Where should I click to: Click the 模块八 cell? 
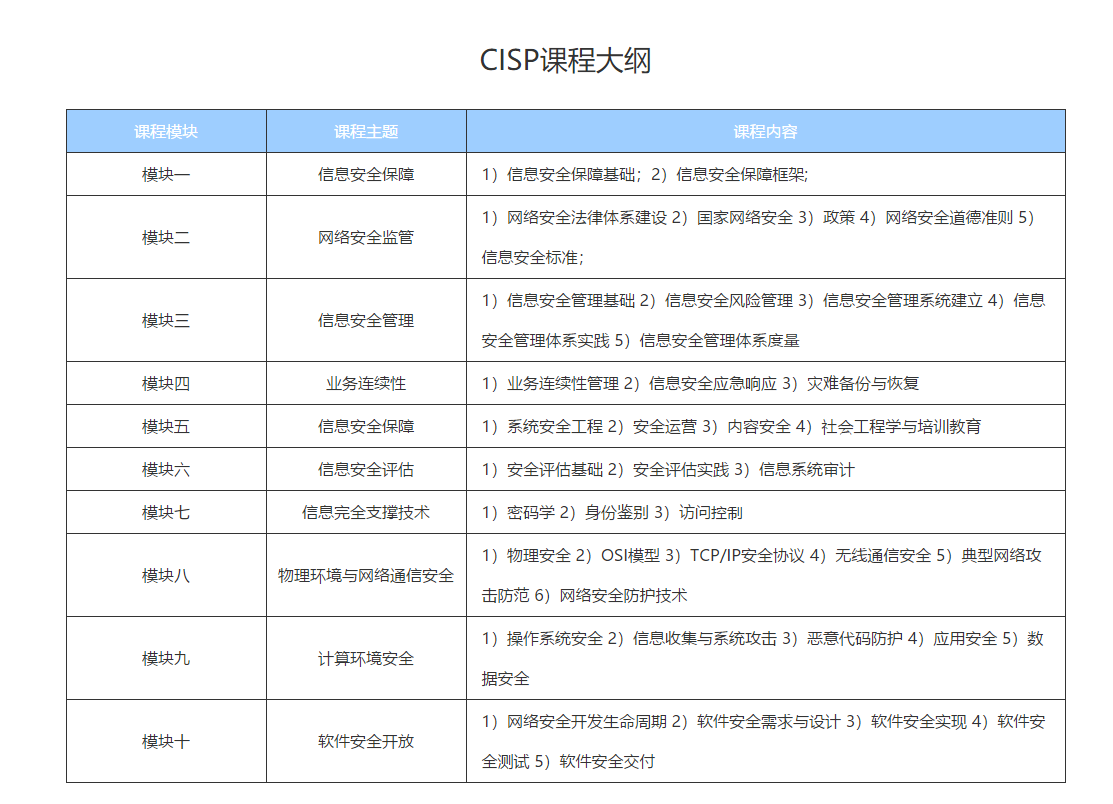[166, 575]
